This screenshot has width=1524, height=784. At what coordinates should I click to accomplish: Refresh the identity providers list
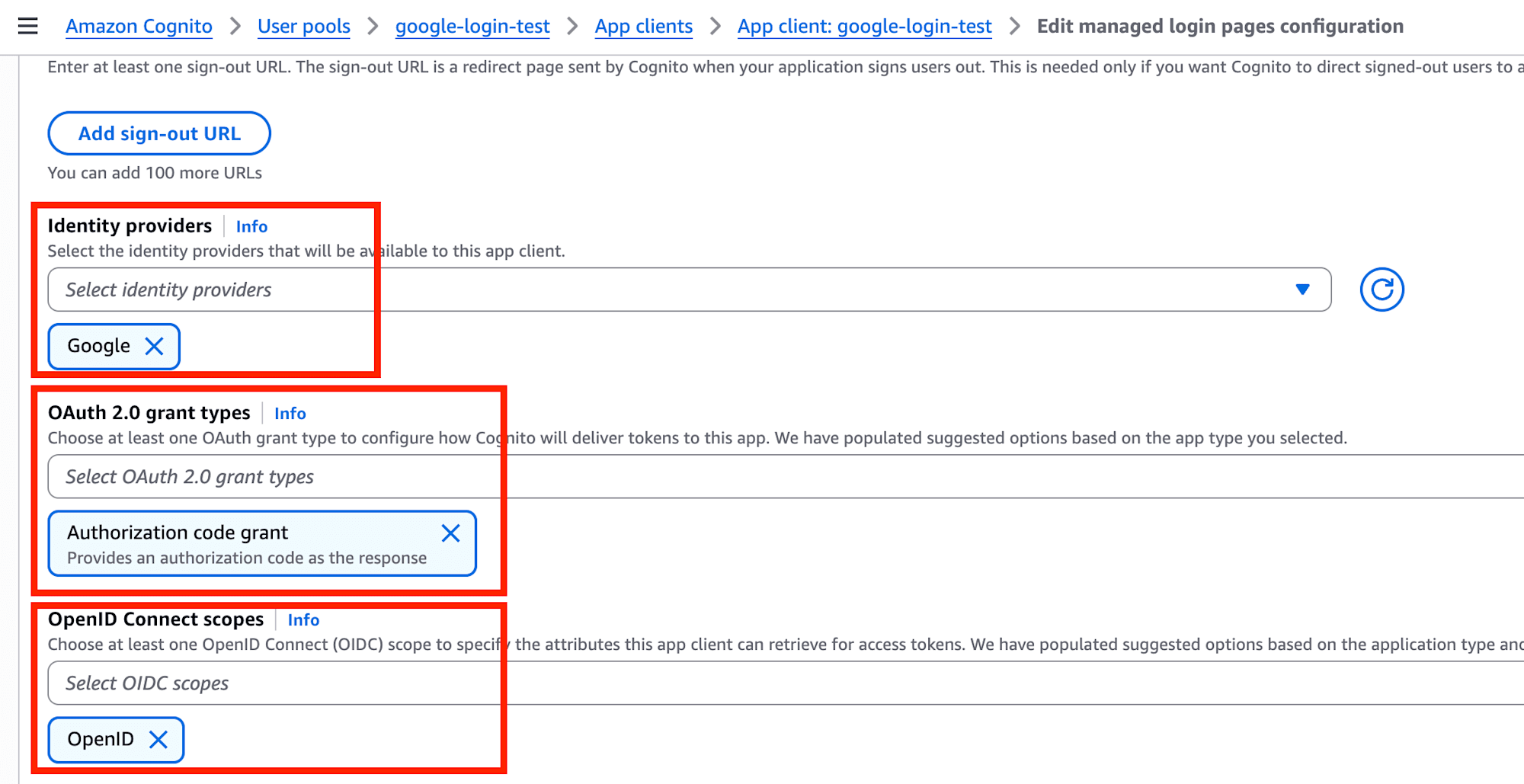[1381, 290]
